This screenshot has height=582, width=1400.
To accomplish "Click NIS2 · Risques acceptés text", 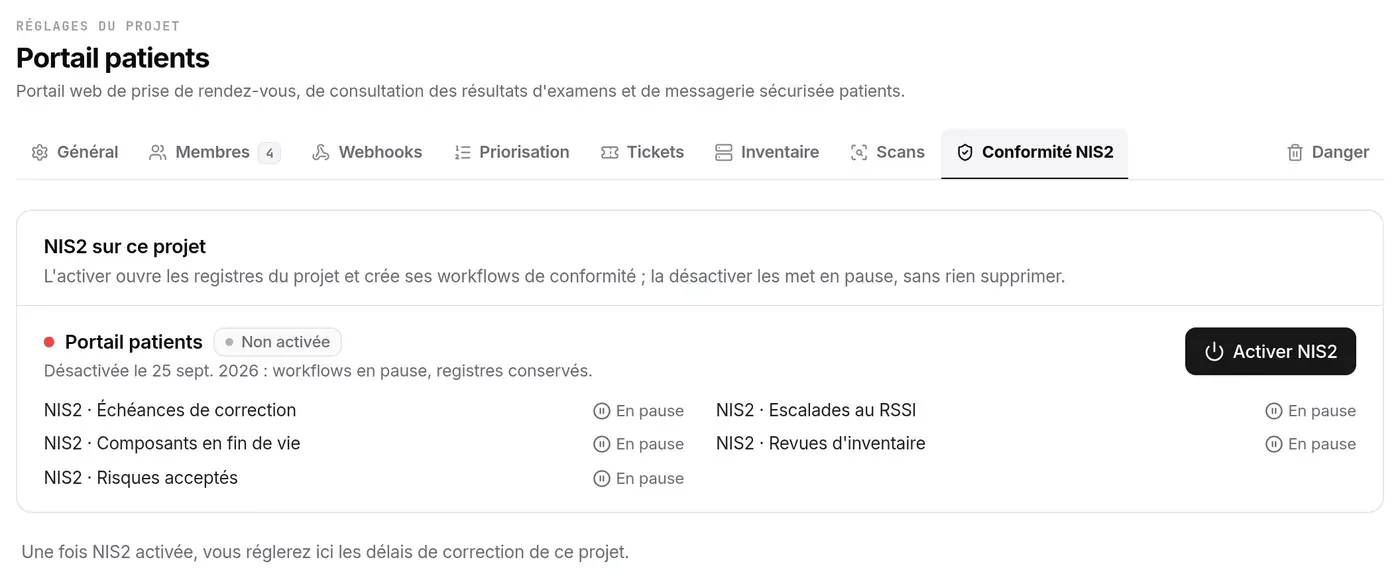I will pyautogui.click(x=141, y=477).
